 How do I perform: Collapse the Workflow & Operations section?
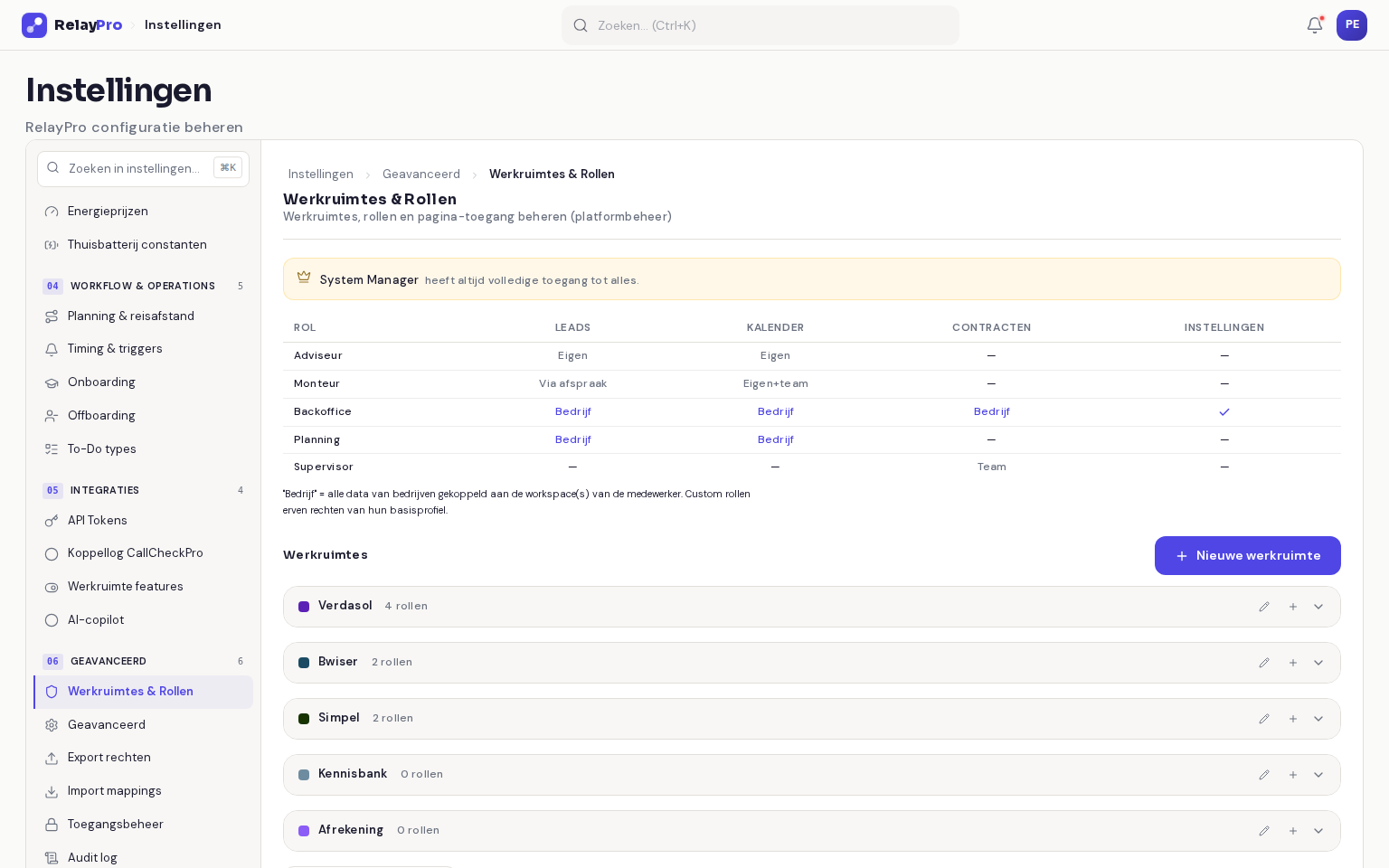pyautogui.click(x=143, y=286)
